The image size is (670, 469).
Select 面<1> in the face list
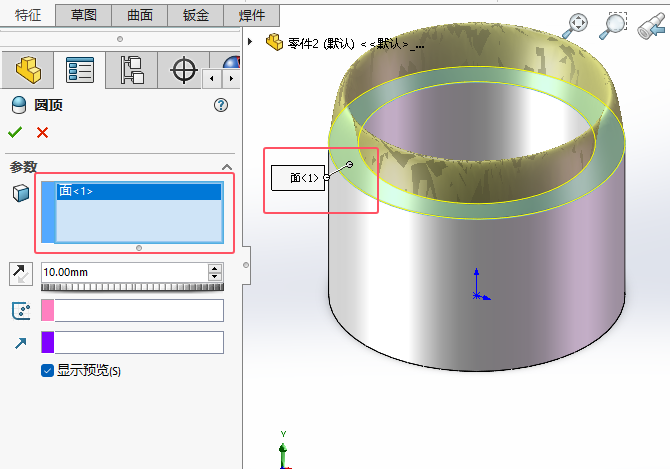[x=139, y=191]
